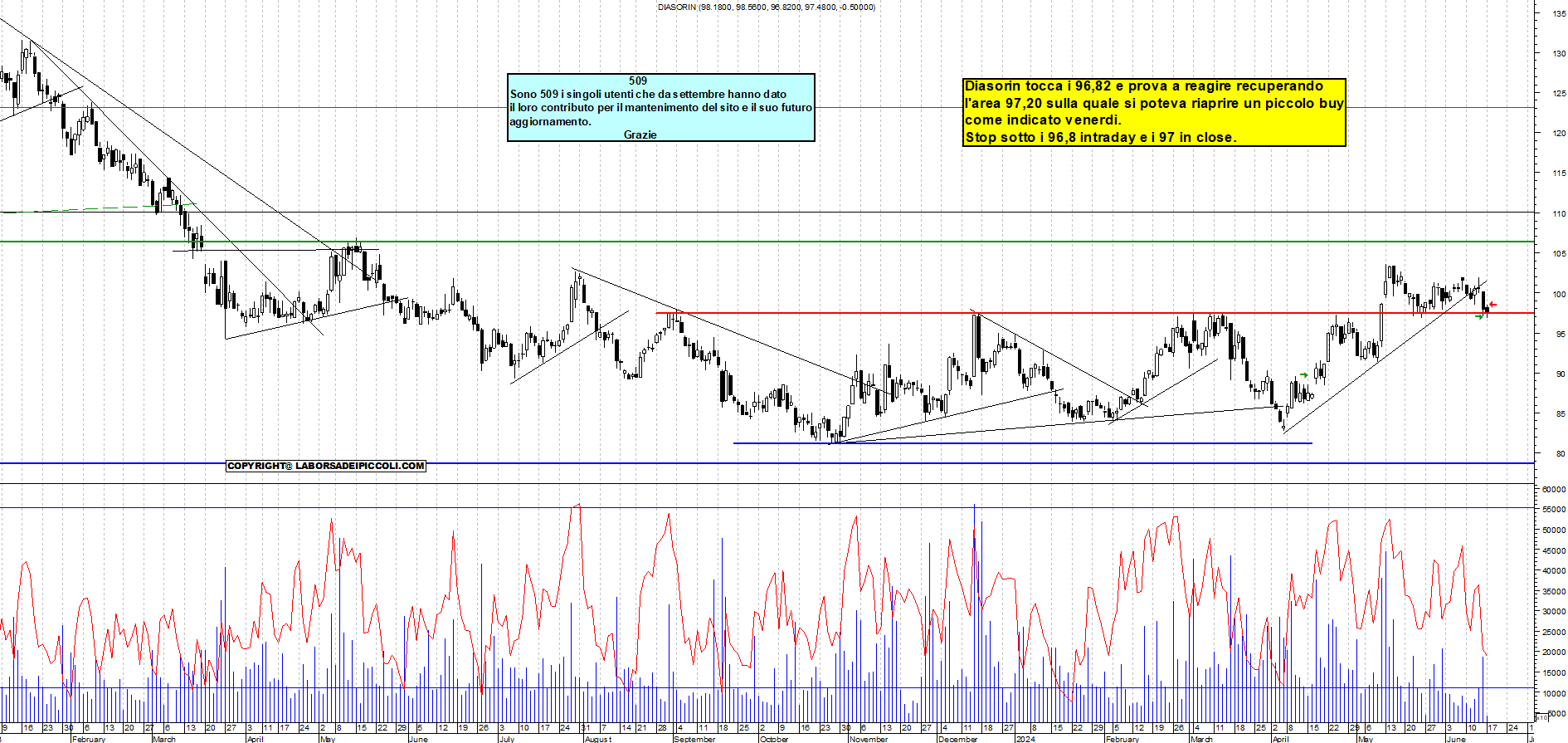Click volume axis label 25000
1568x743 pixels.
pos(1555,633)
